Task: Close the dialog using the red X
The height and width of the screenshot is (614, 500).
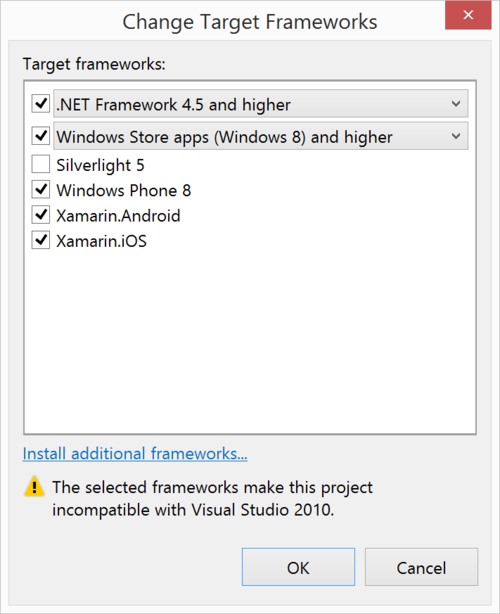Action: tap(468, 15)
